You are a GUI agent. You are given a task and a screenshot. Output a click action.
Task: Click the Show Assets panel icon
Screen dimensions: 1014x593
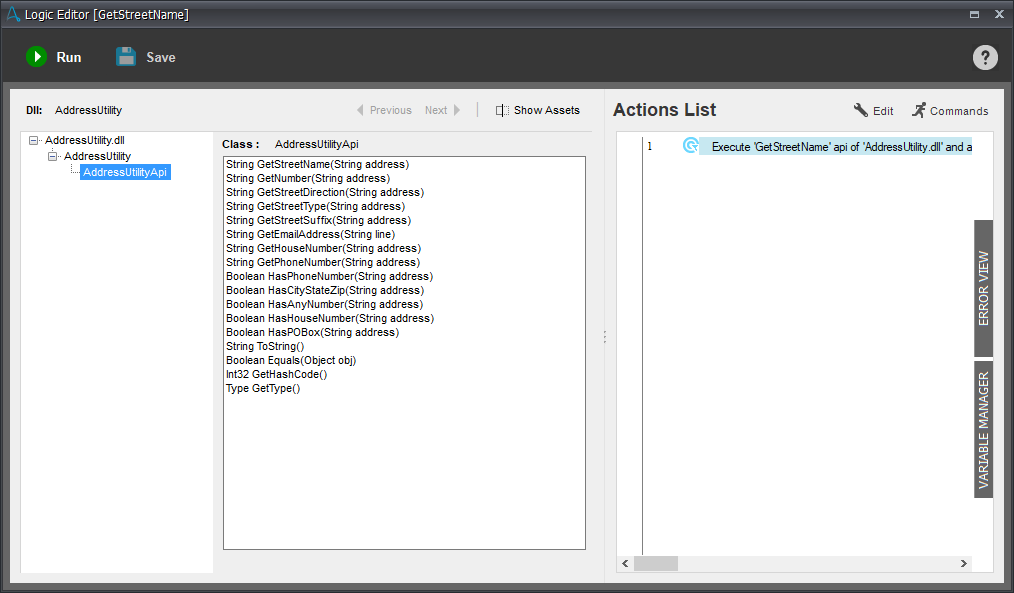(x=502, y=110)
